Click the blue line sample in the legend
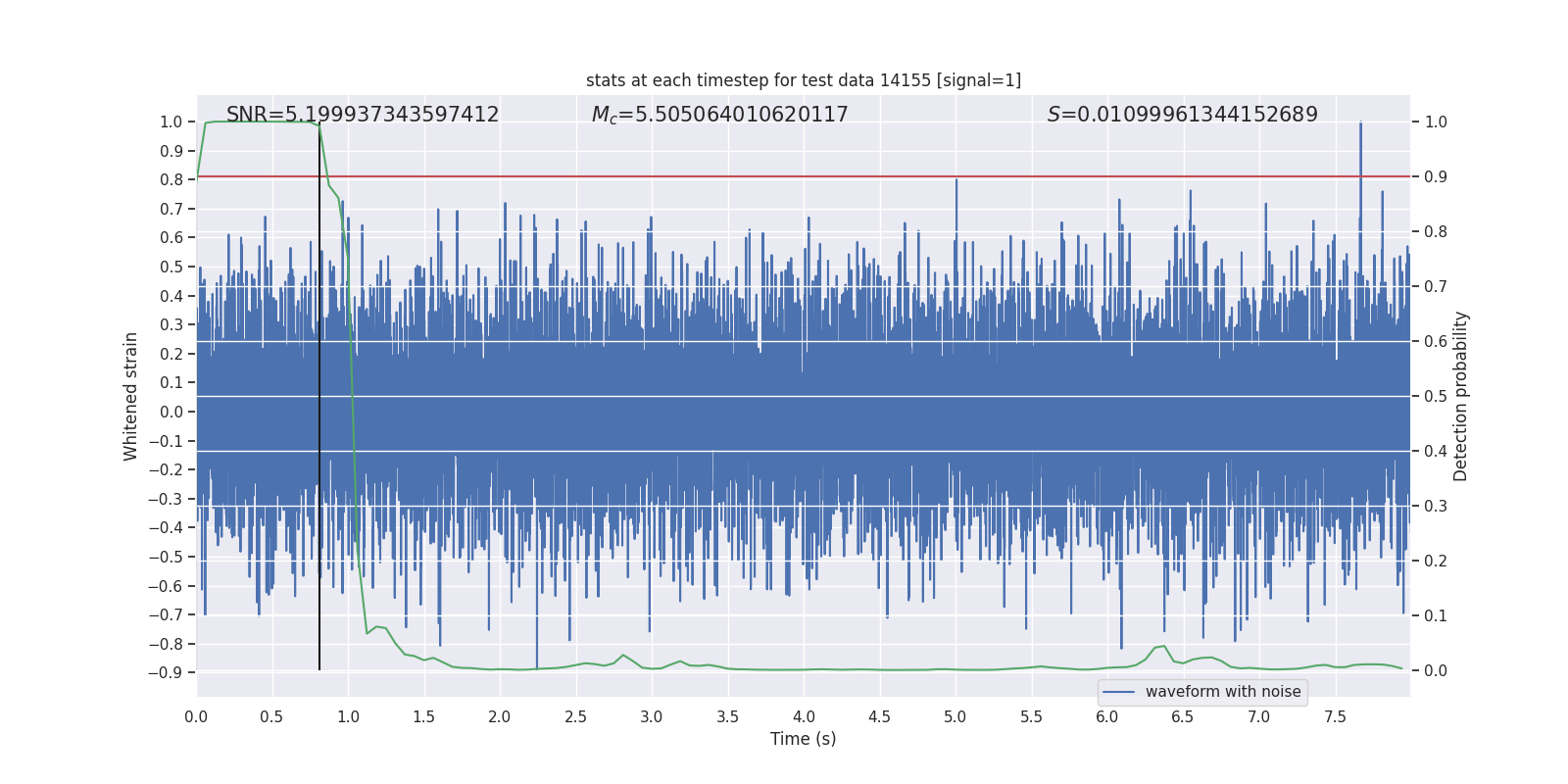 [x=1118, y=692]
